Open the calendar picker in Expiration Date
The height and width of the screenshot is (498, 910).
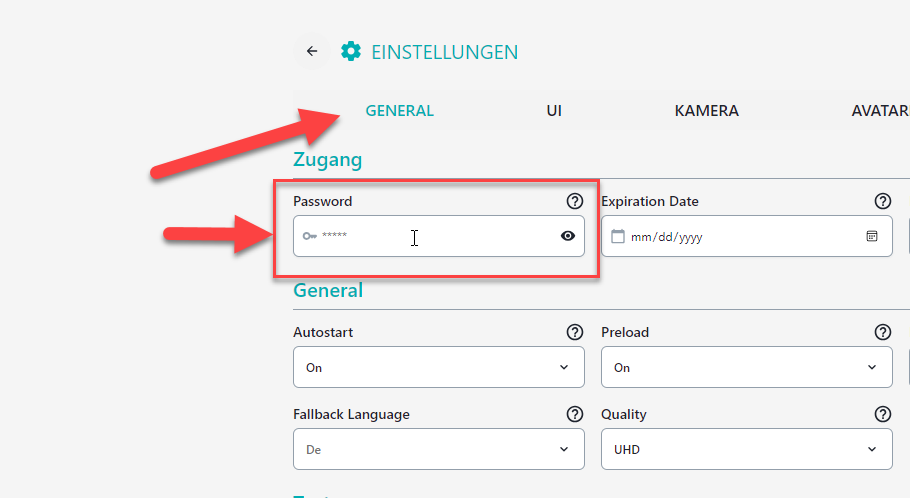(872, 236)
